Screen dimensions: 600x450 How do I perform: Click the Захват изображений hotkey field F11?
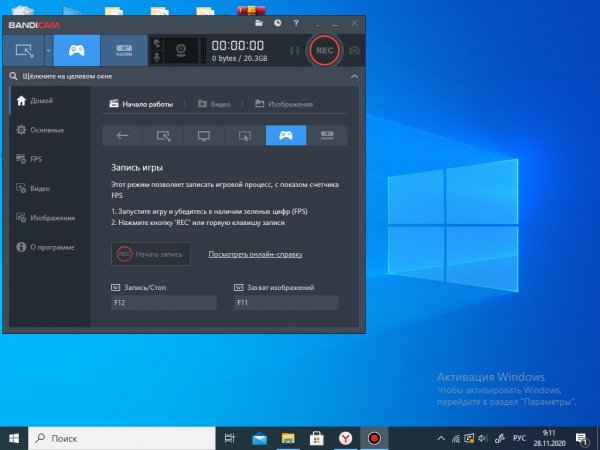click(x=286, y=302)
